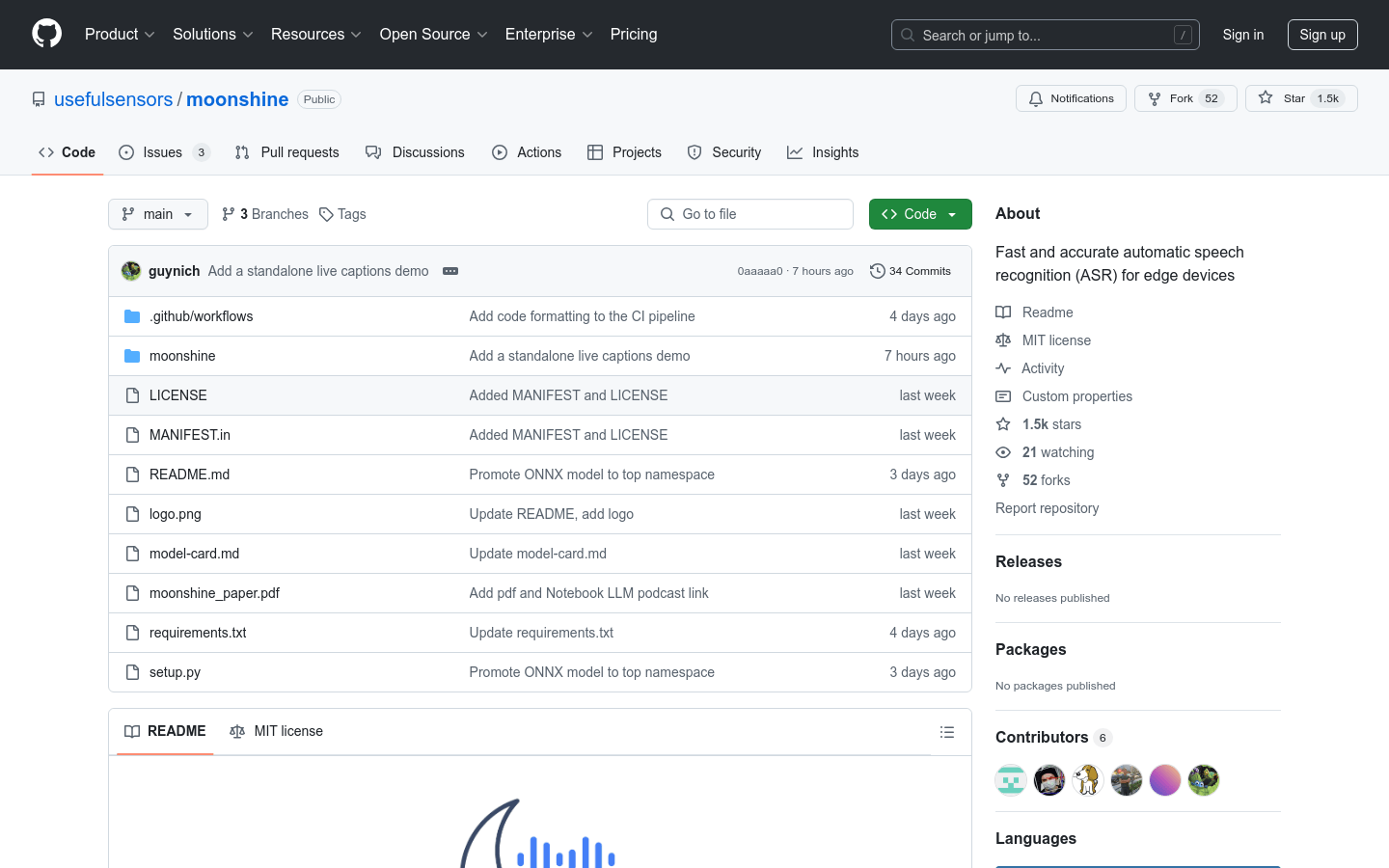Image resolution: width=1389 pixels, height=868 pixels.
Task: Open the Security tab
Action: tap(724, 152)
